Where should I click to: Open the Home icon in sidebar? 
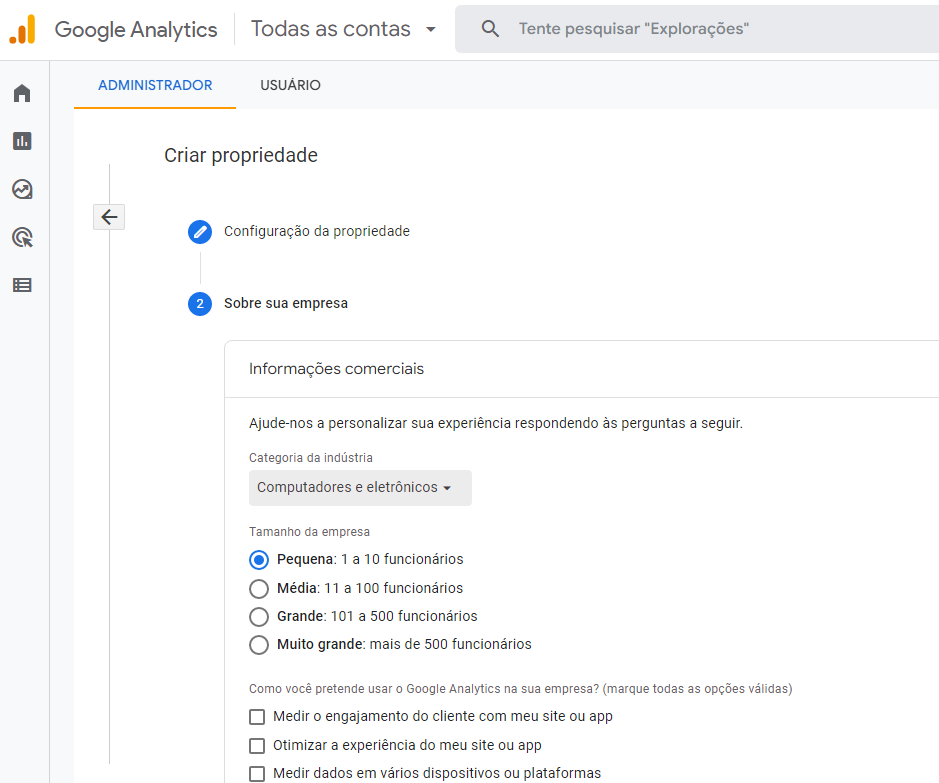point(22,93)
